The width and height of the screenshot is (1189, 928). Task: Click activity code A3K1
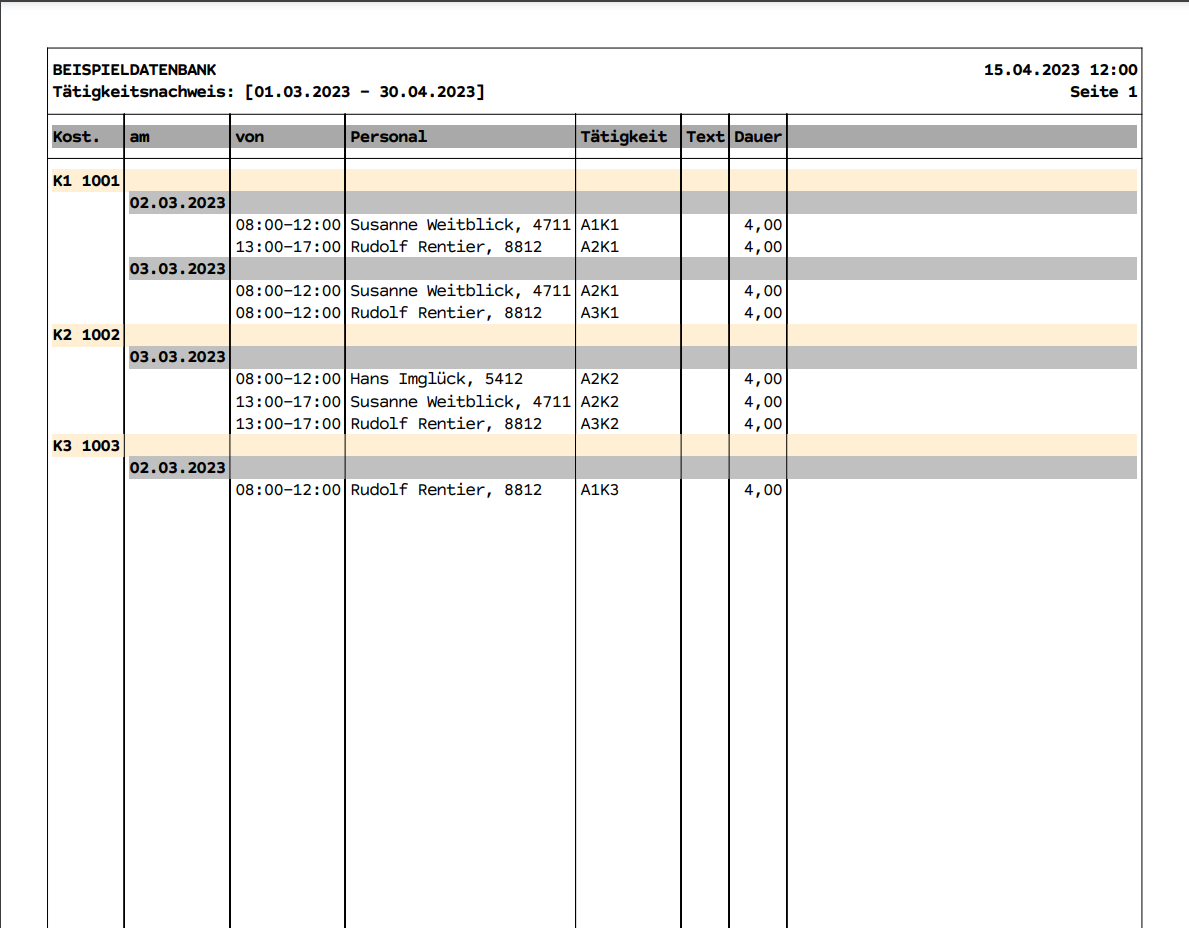600,313
